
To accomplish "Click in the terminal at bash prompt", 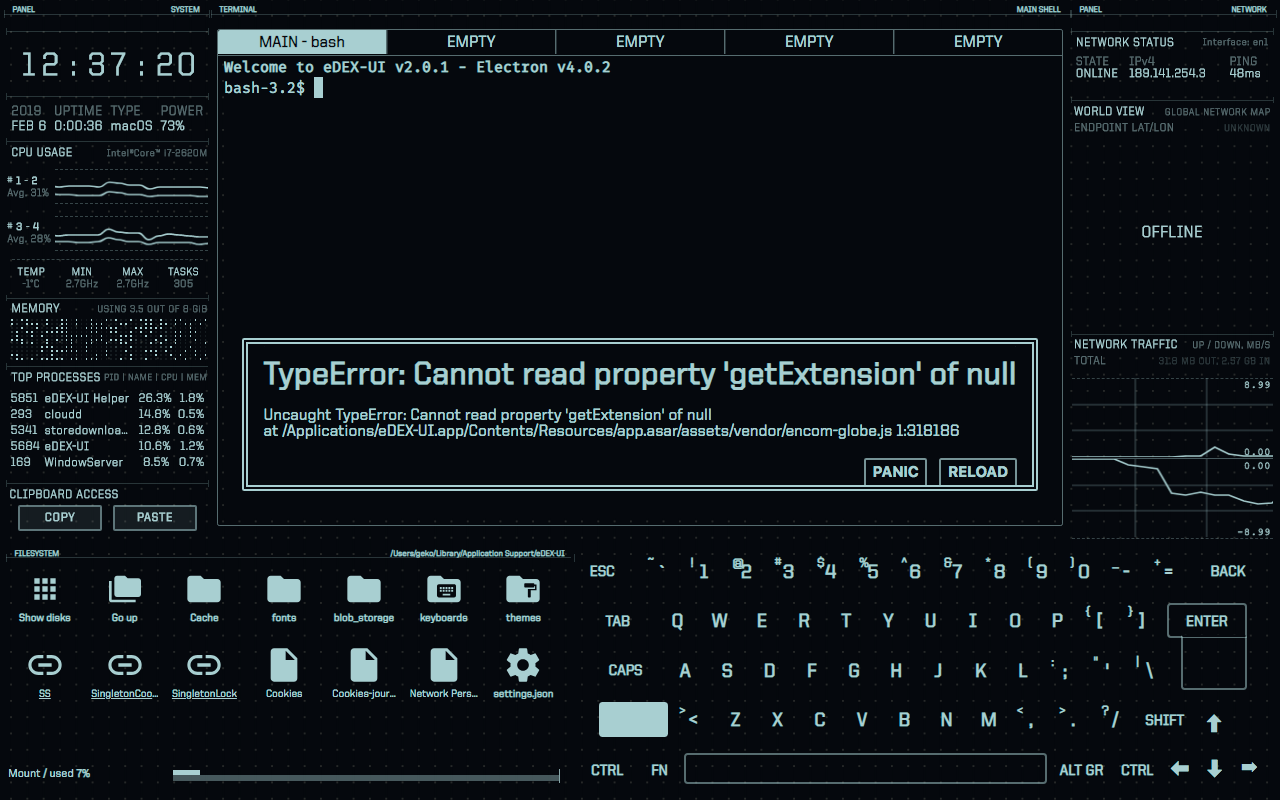I will pyautogui.click(x=318, y=88).
